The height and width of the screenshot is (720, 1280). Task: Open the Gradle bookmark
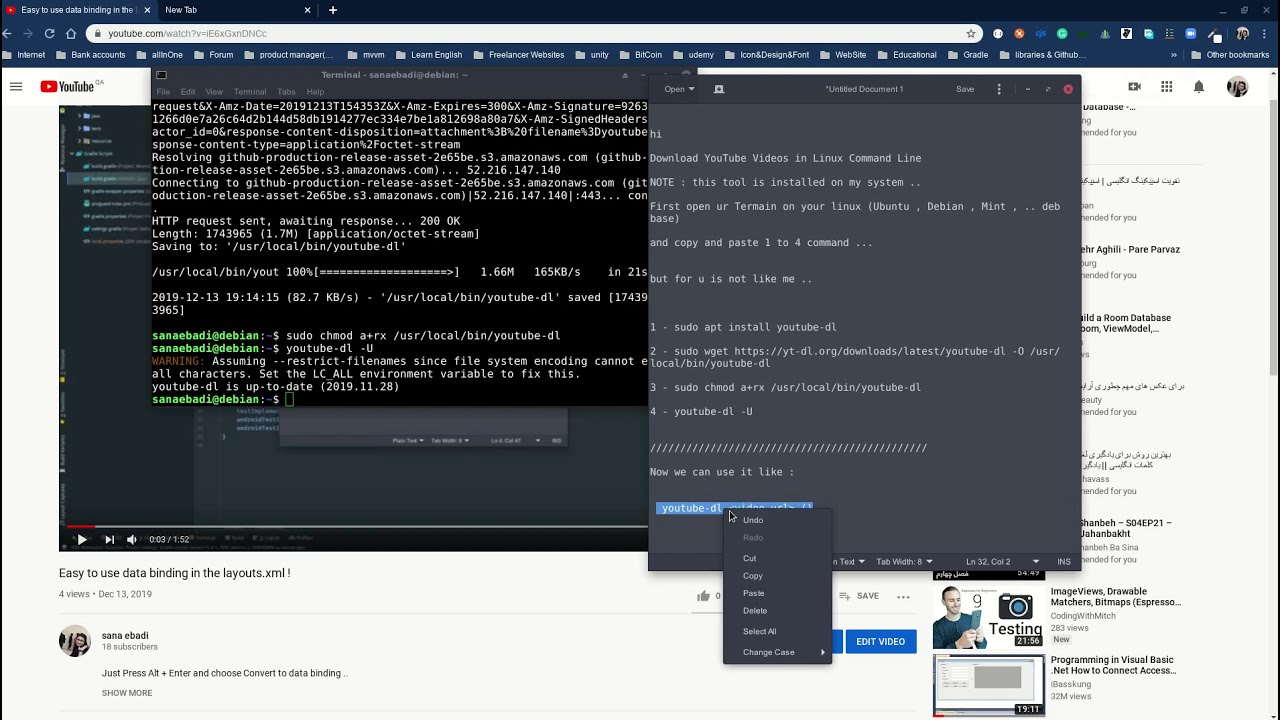pos(968,55)
